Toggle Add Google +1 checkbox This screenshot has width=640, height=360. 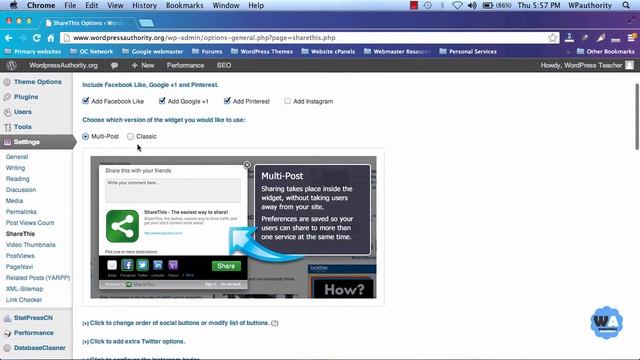[162, 101]
